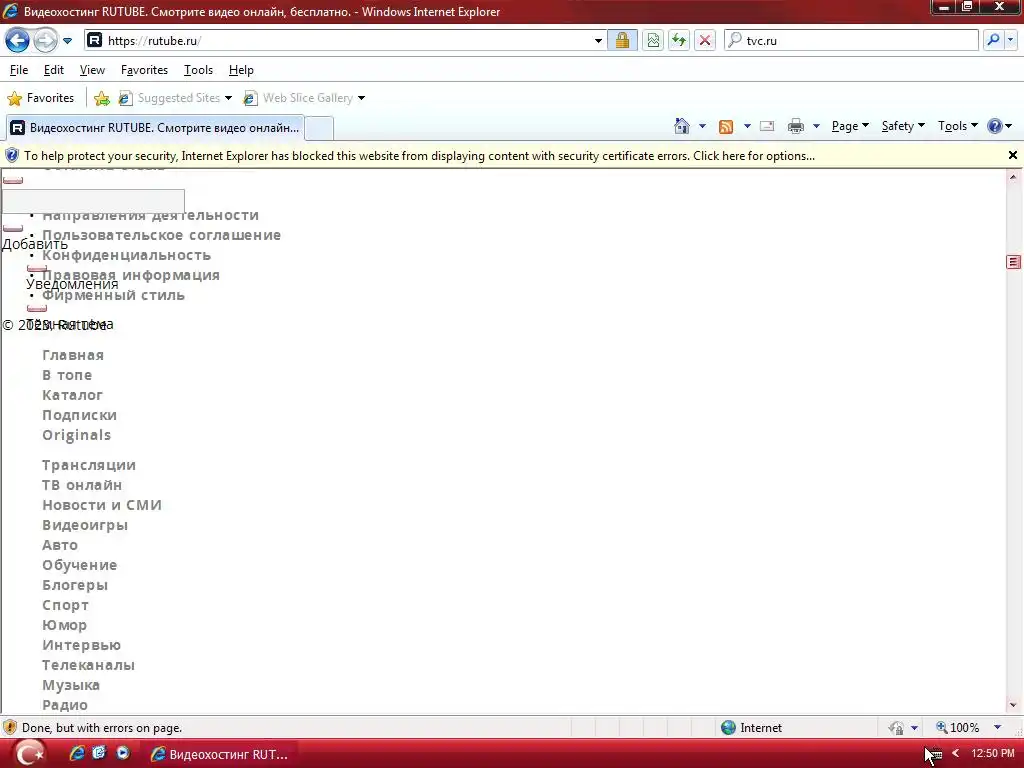Click the Rutube site icon in address bar
Image resolution: width=1024 pixels, height=768 pixels.
(x=95, y=40)
